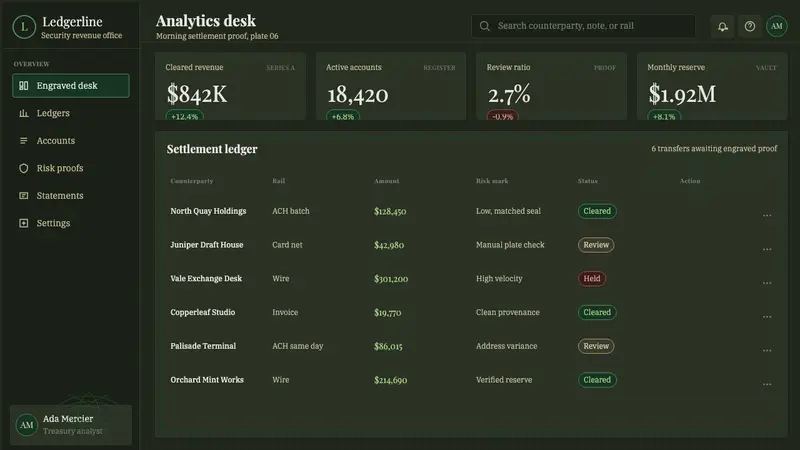Go to Ledgers in the sidebar
The image size is (800, 450).
point(71,113)
